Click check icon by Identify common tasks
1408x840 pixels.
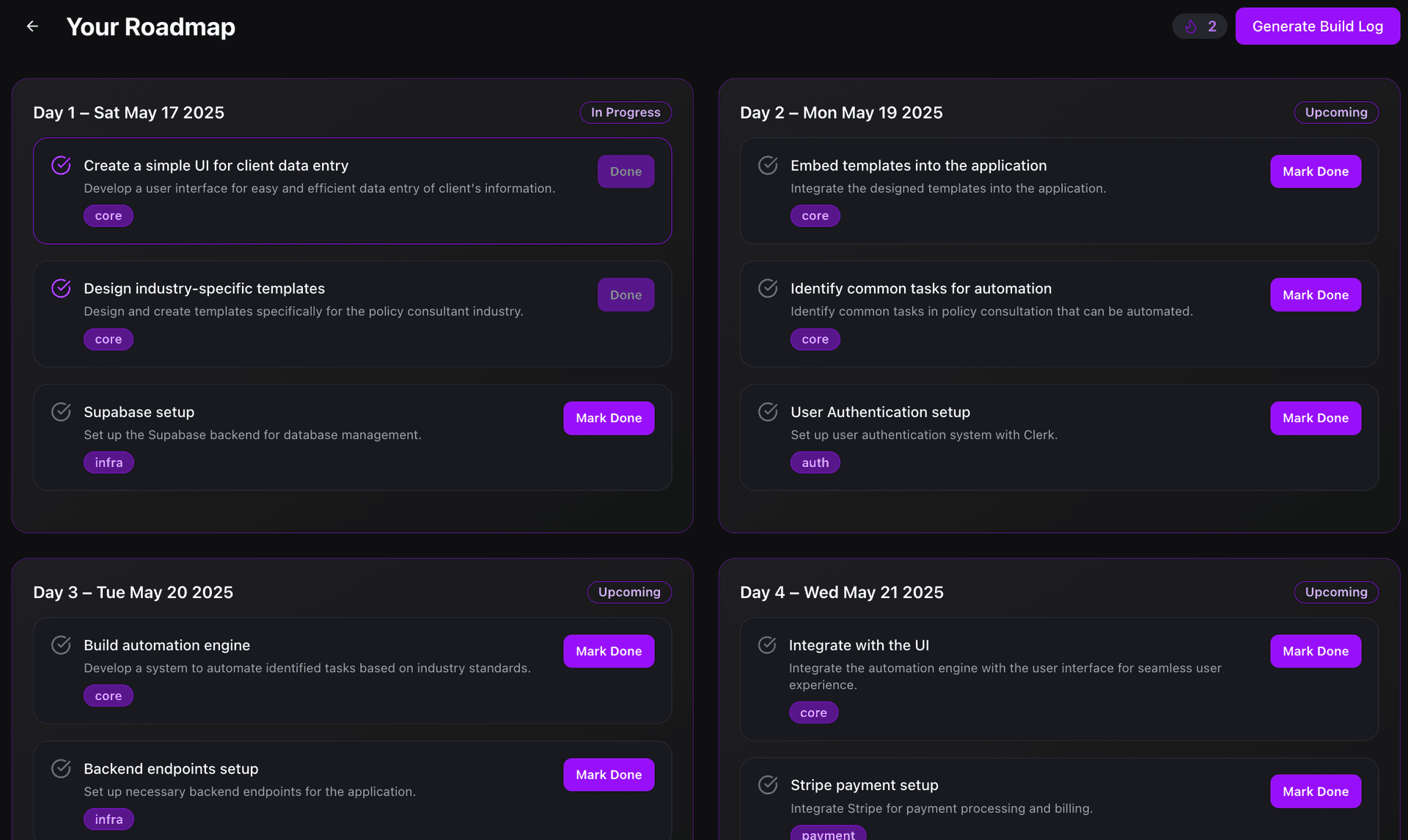pos(768,289)
